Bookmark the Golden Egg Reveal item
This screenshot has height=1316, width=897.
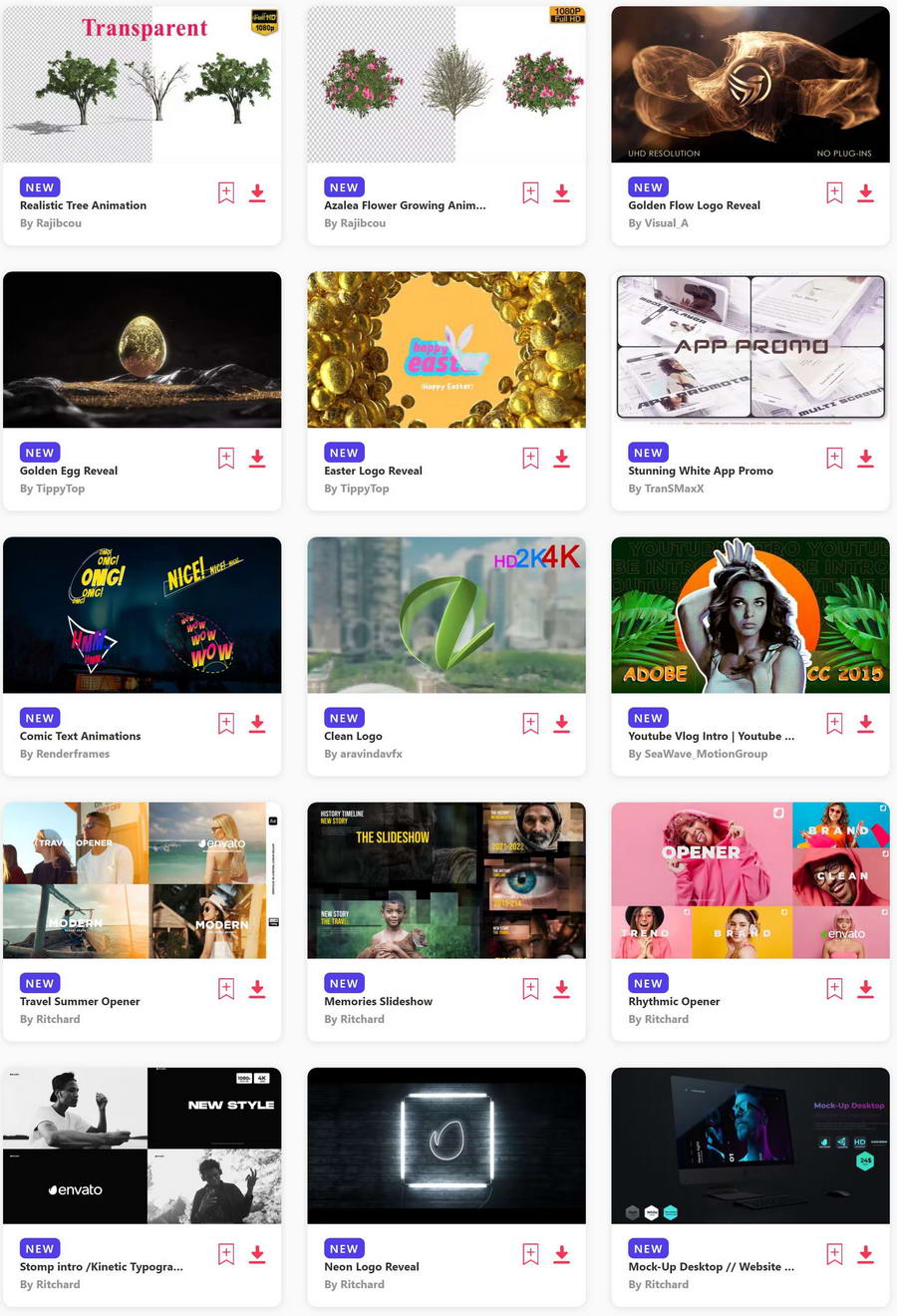pyautogui.click(x=226, y=459)
